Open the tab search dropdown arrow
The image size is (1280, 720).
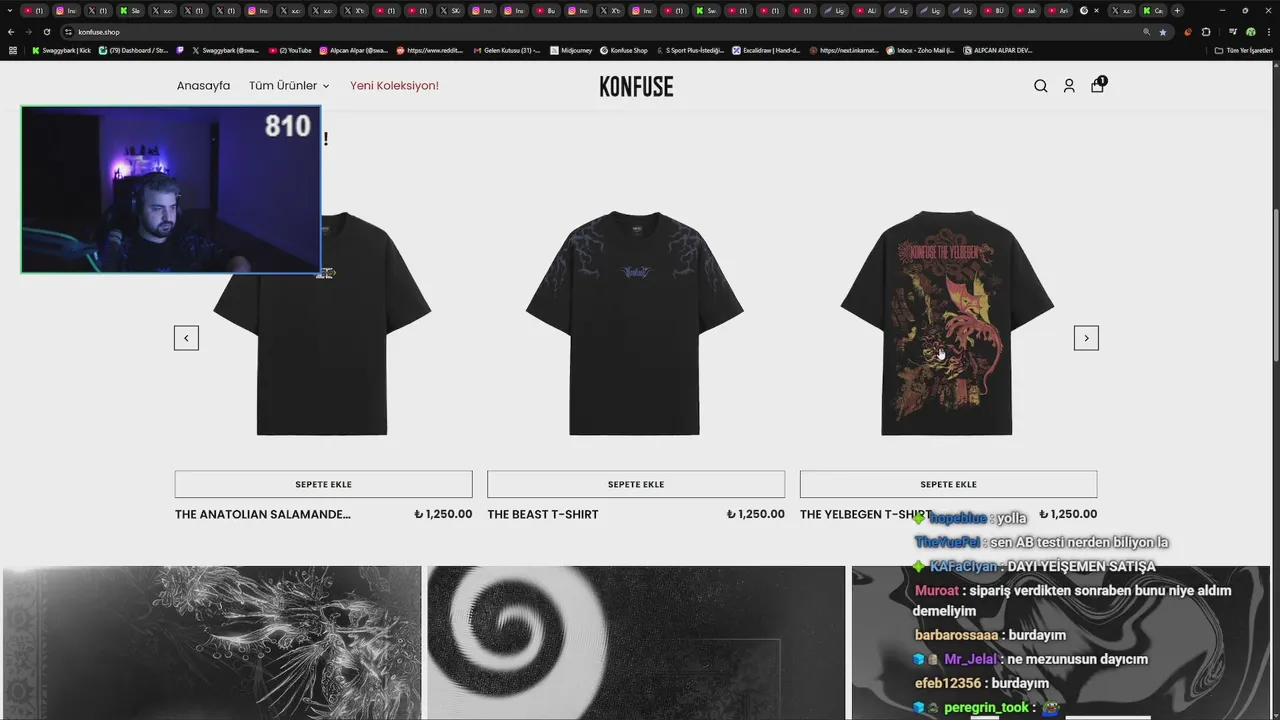click(x=10, y=10)
